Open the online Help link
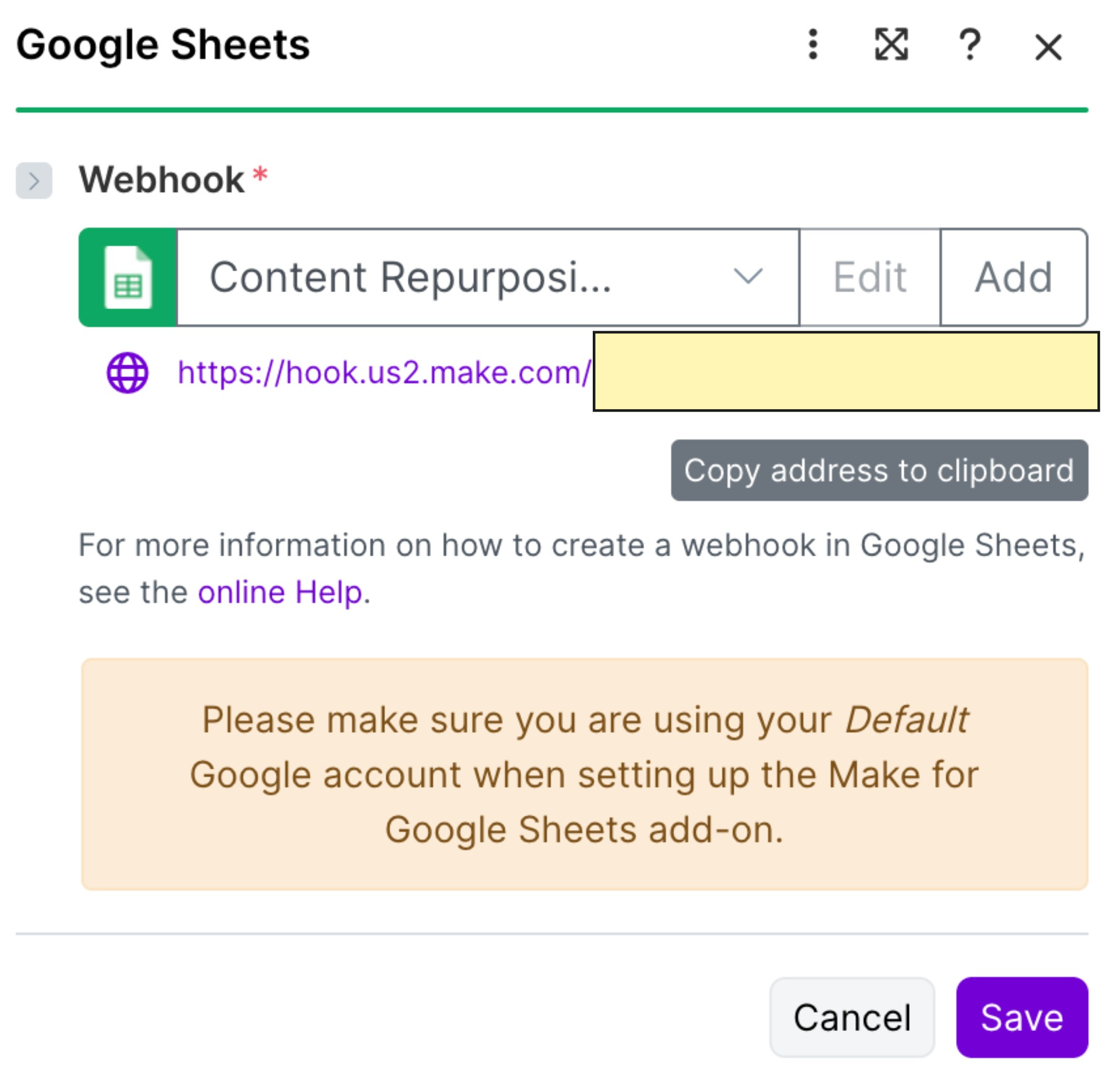This screenshot has height=1081, width=1120. click(280, 592)
